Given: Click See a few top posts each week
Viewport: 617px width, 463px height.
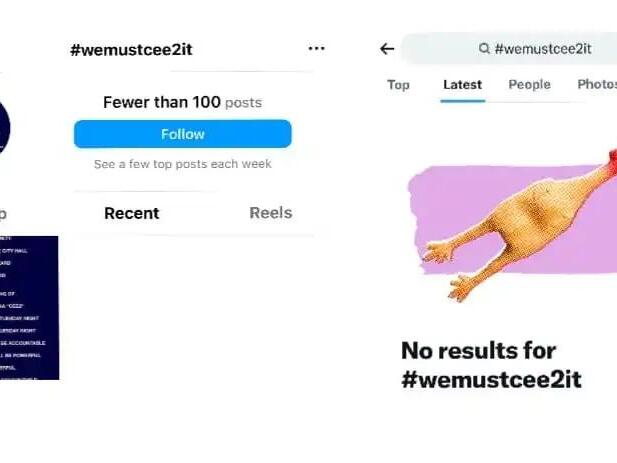Looking at the screenshot, I should click(x=183, y=164).
